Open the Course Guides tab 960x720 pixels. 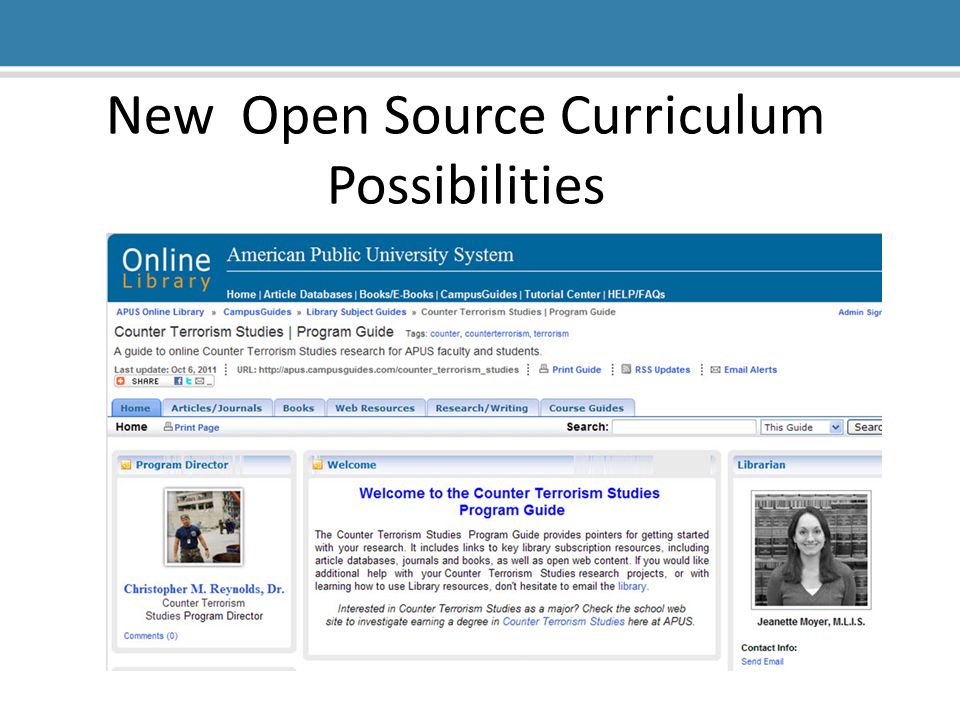(587, 408)
